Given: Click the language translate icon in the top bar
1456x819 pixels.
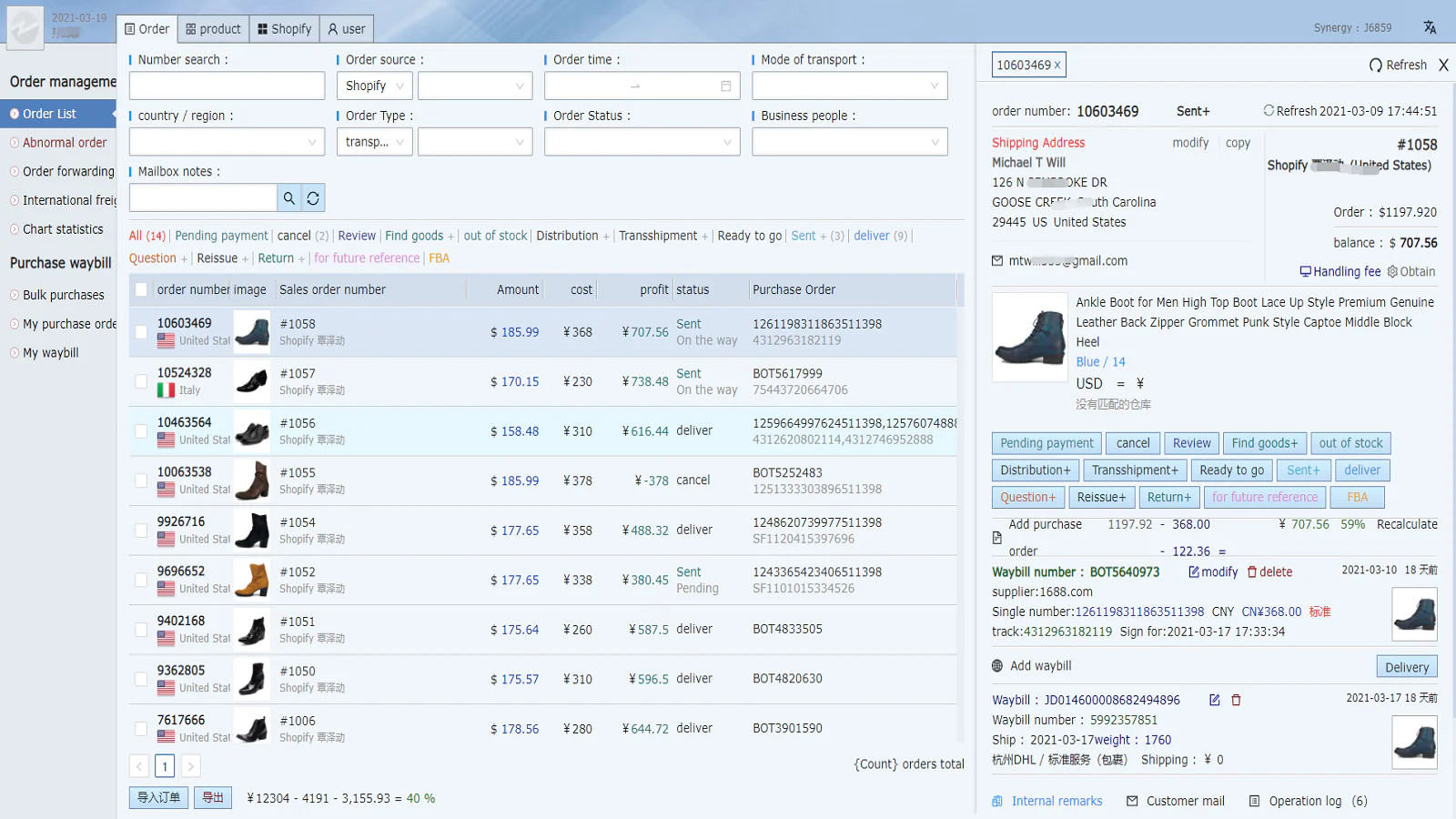Looking at the screenshot, I should 1430,27.
